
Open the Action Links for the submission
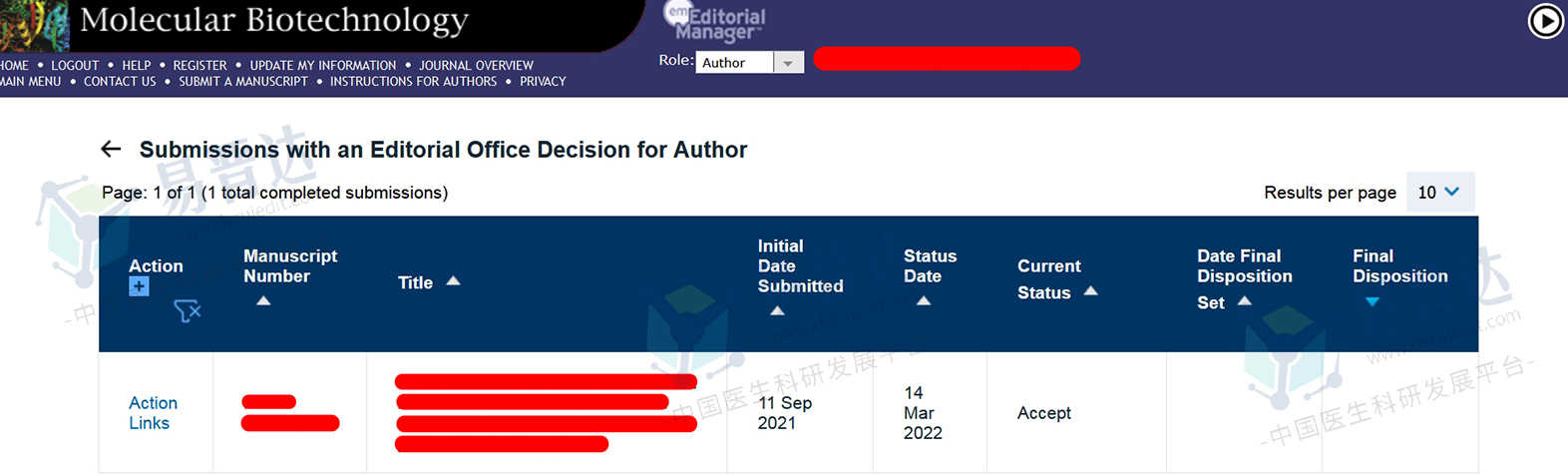click(153, 412)
